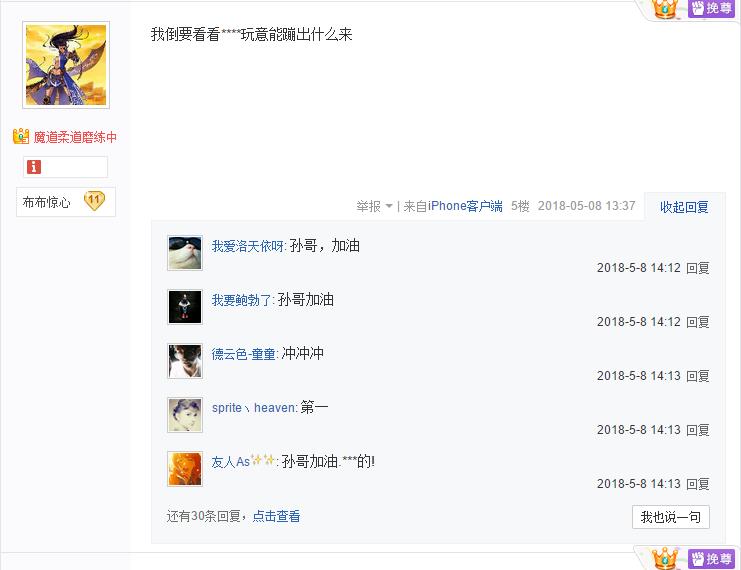Click the level 11 heart badge

[94, 201]
